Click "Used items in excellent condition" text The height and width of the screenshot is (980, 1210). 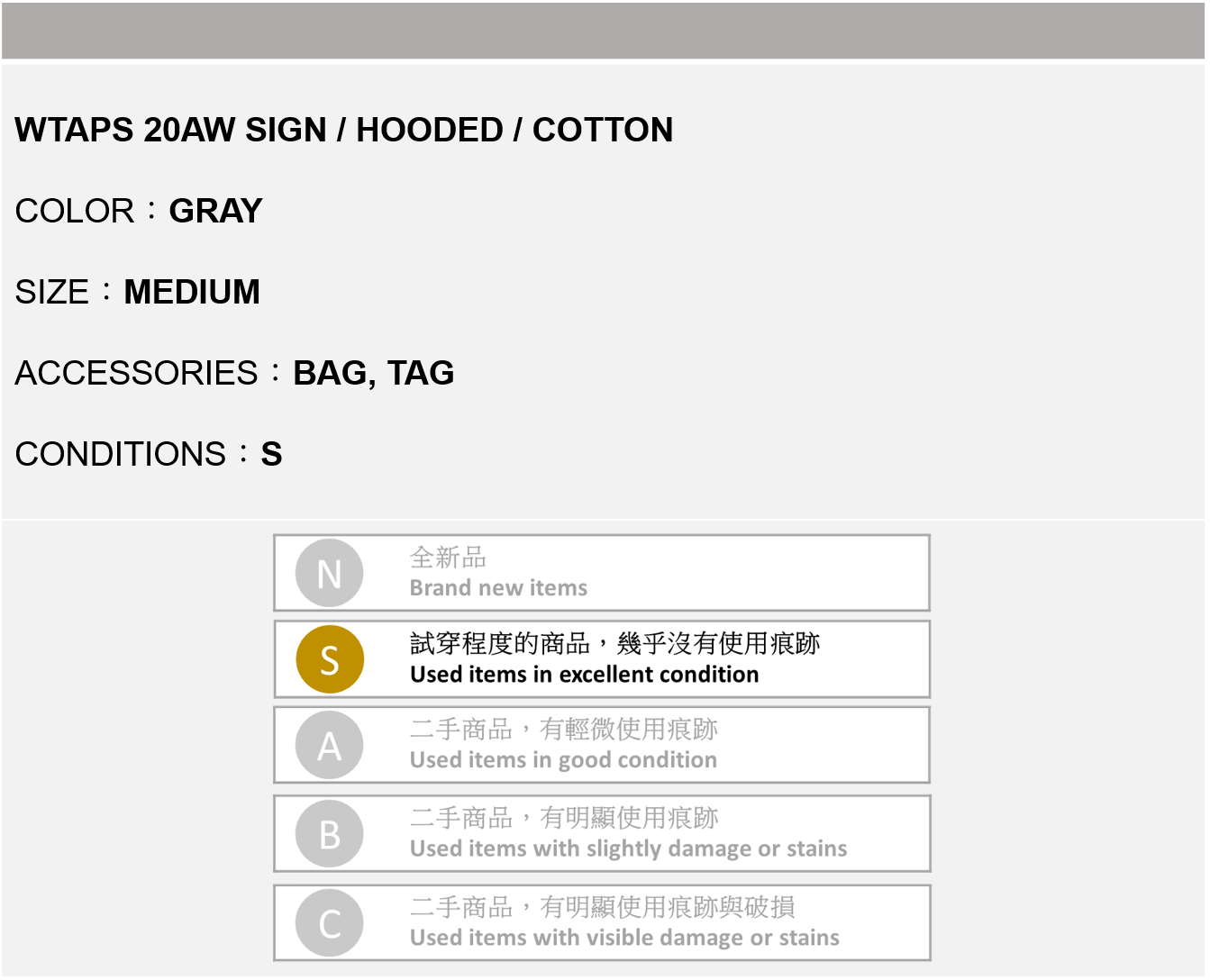pos(584,675)
